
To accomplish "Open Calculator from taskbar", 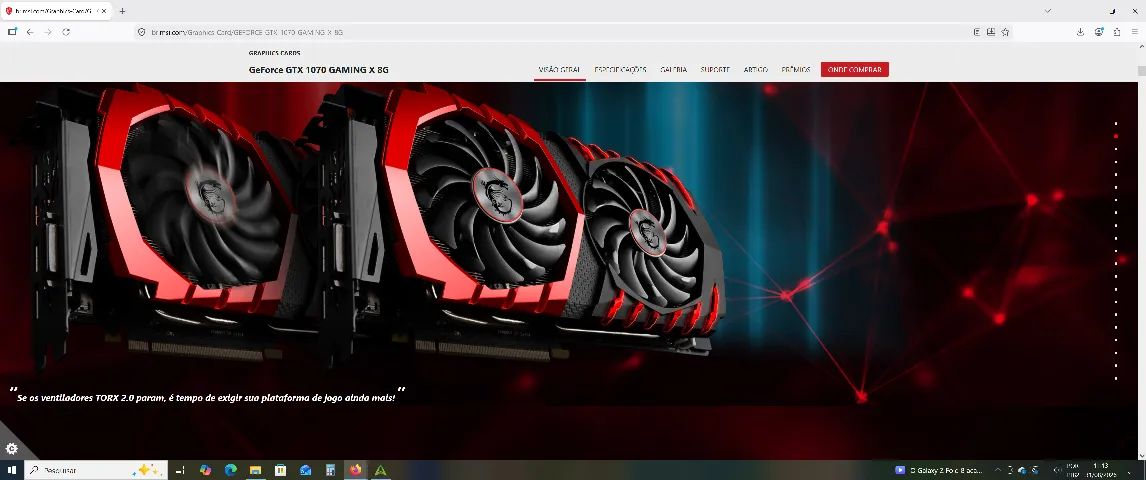I will (330, 471).
